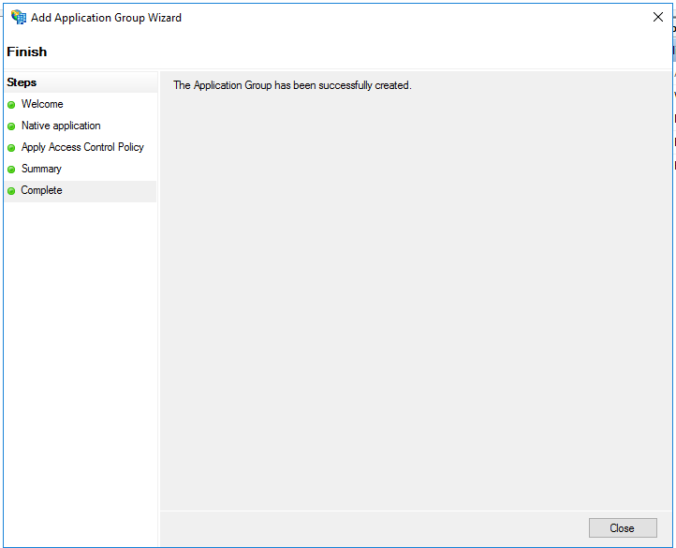The width and height of the screenshot is (676, 548).
Task: Select the Native application step
Action: [x=61, y=125]
